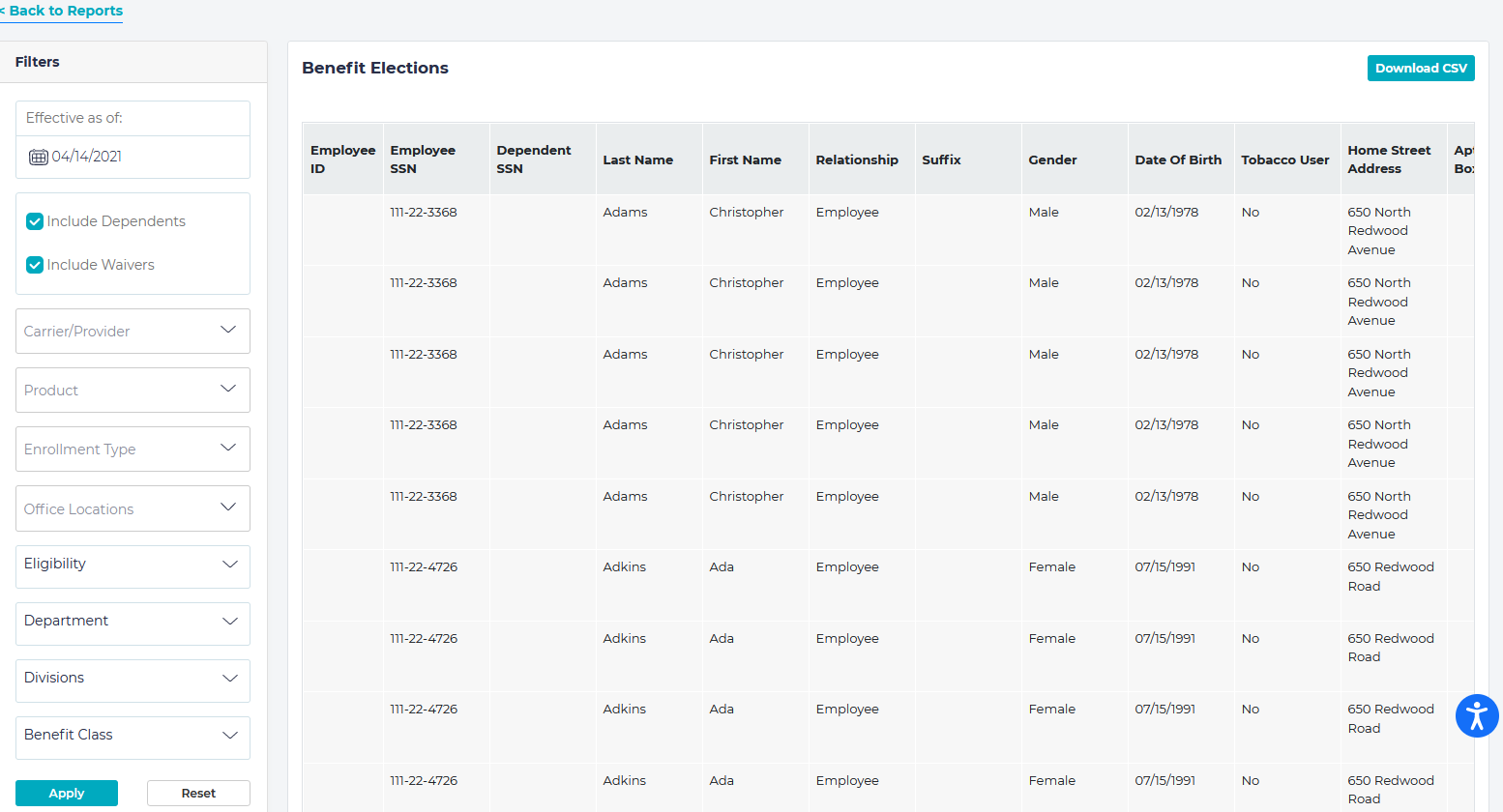Click the Last Name column header
Screen dimensions: 1503x812
[x=637, y=160]
